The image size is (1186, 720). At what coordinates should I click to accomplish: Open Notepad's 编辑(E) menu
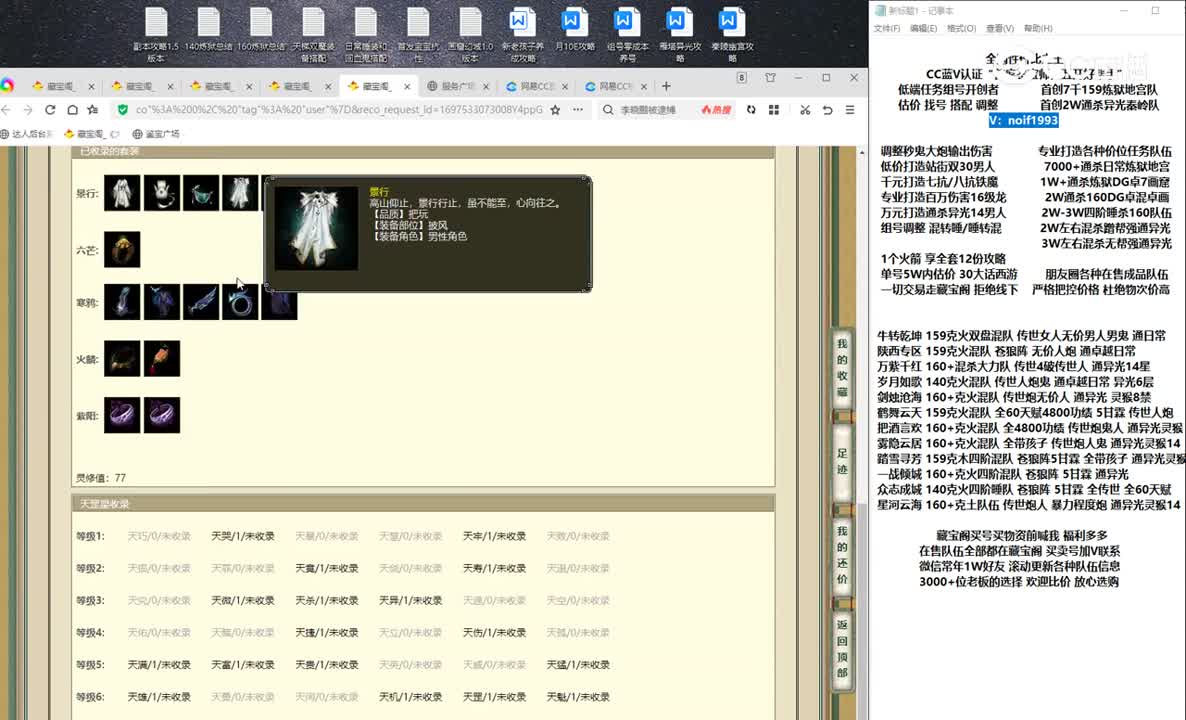(x=923, y=28)
